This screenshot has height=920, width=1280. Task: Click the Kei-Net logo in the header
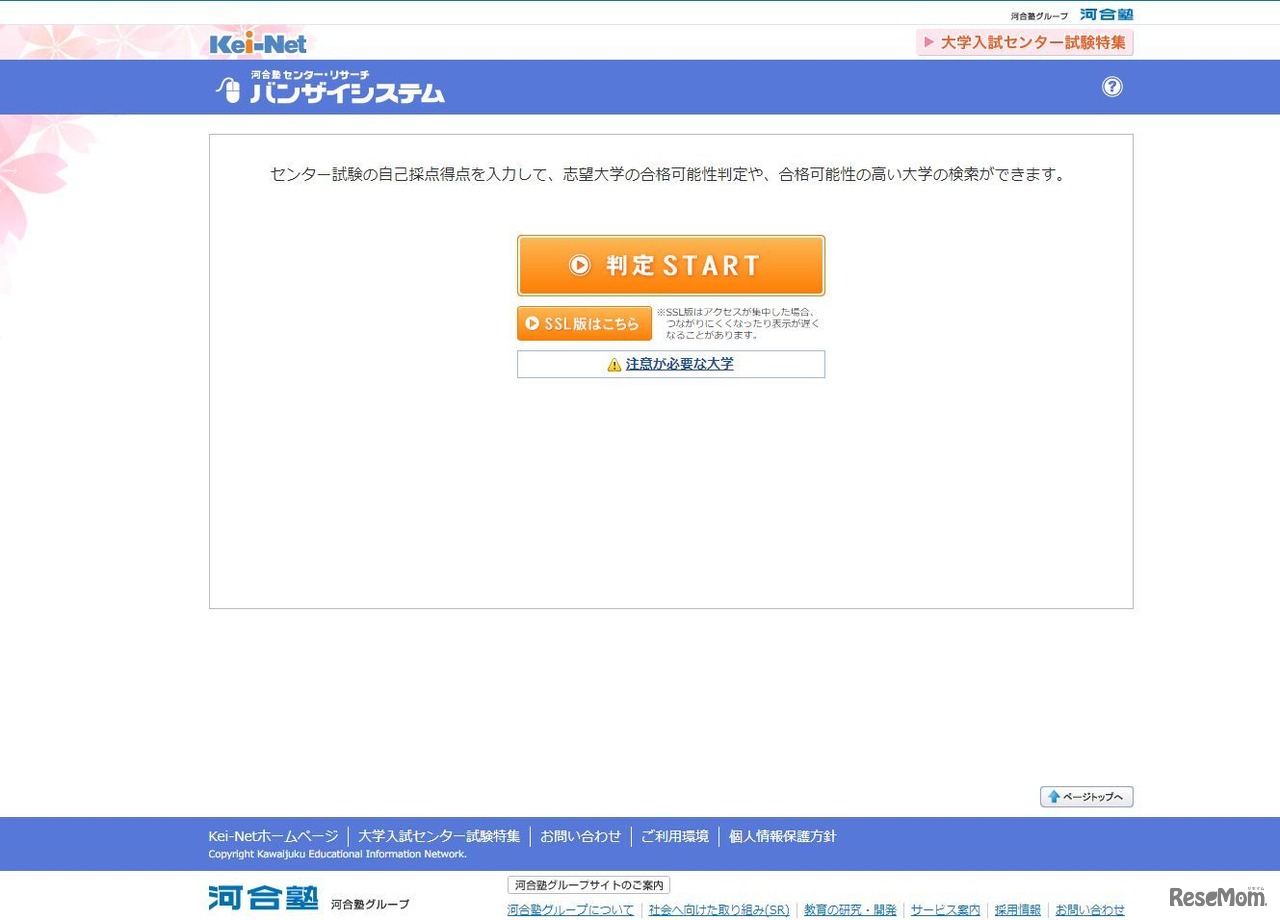pyautogui.click(x=256, y=42)
